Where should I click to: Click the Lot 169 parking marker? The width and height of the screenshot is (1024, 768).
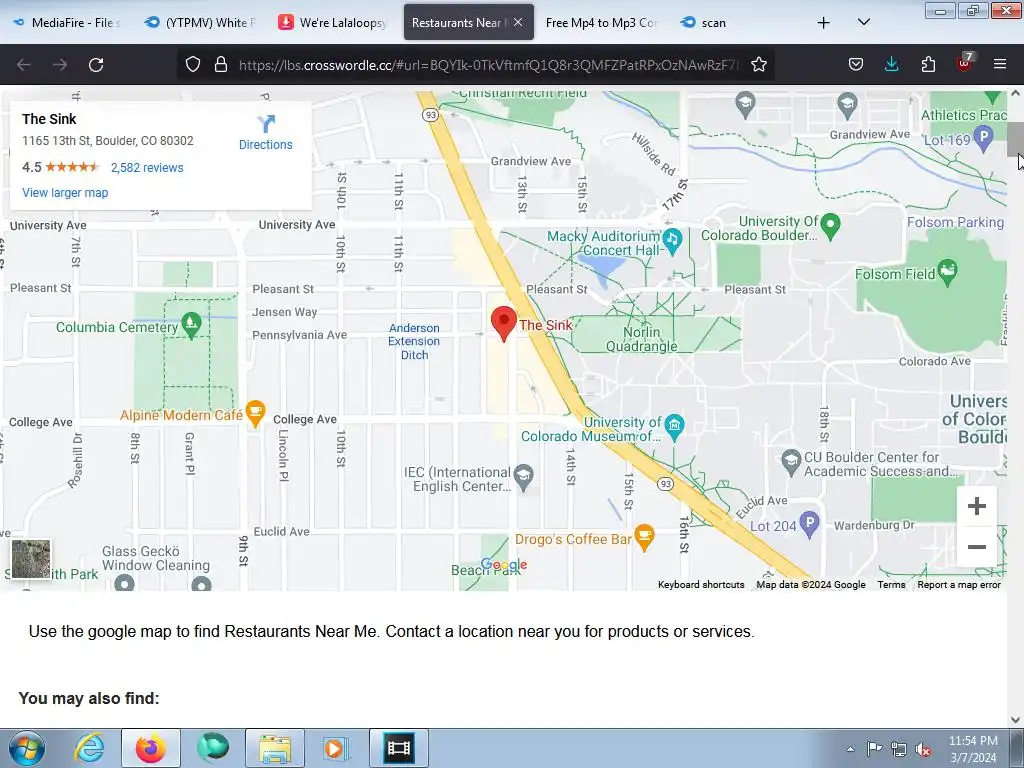(x=983, y=138)
